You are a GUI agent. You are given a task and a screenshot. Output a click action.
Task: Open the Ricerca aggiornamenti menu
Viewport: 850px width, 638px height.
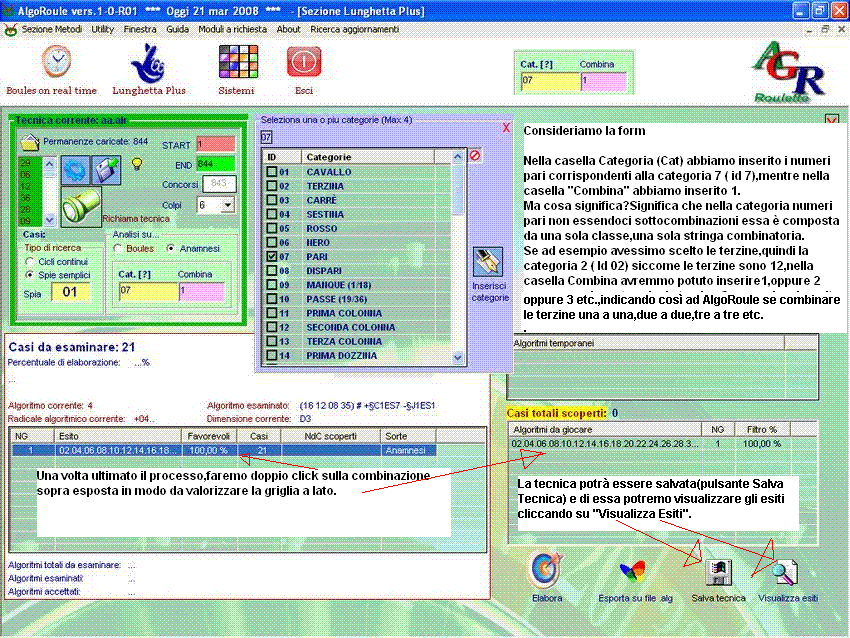click(x=355, y=29)
